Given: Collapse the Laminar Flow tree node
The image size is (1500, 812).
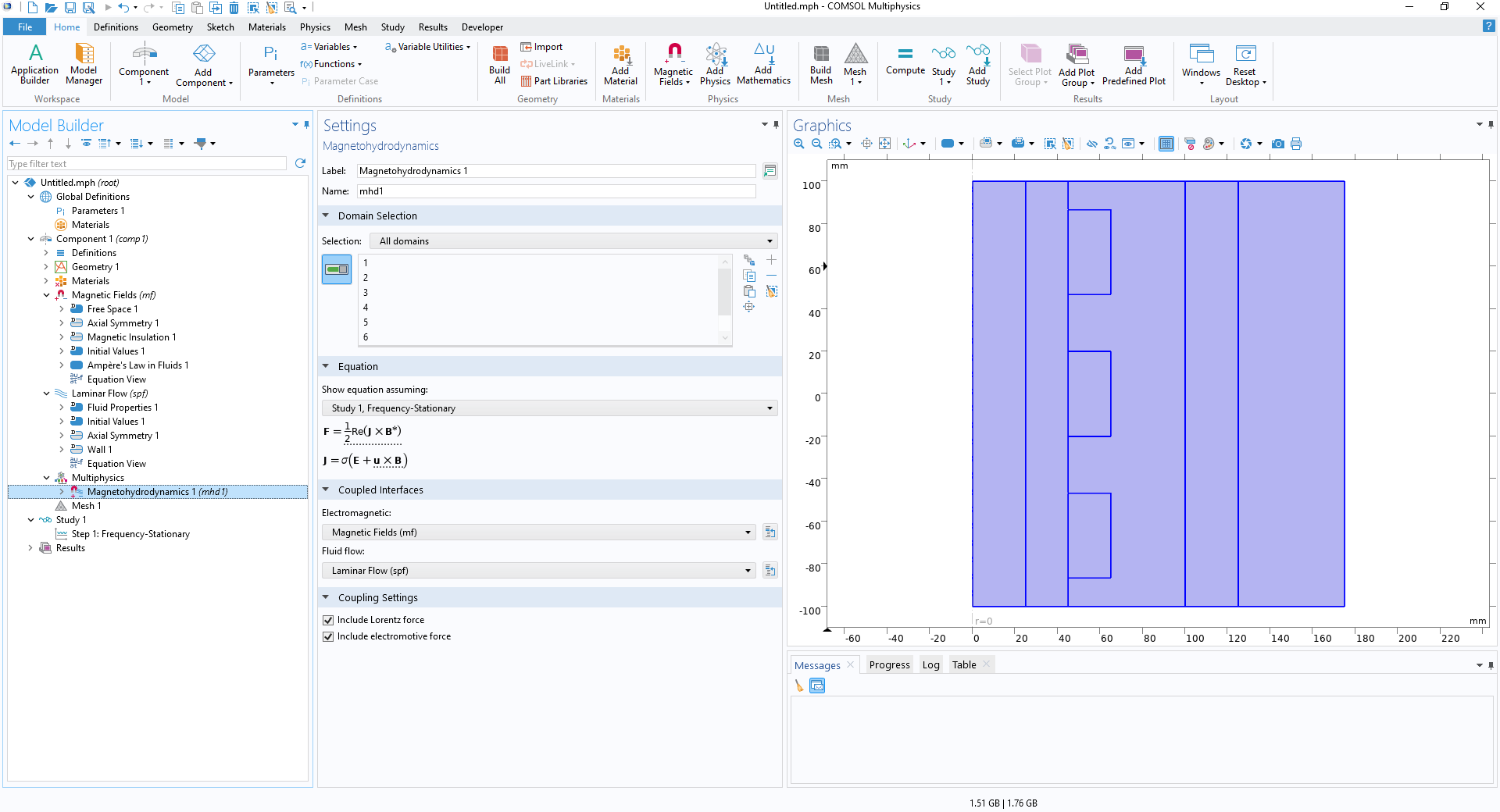Looking at the screenshot, I should point(46,394).
